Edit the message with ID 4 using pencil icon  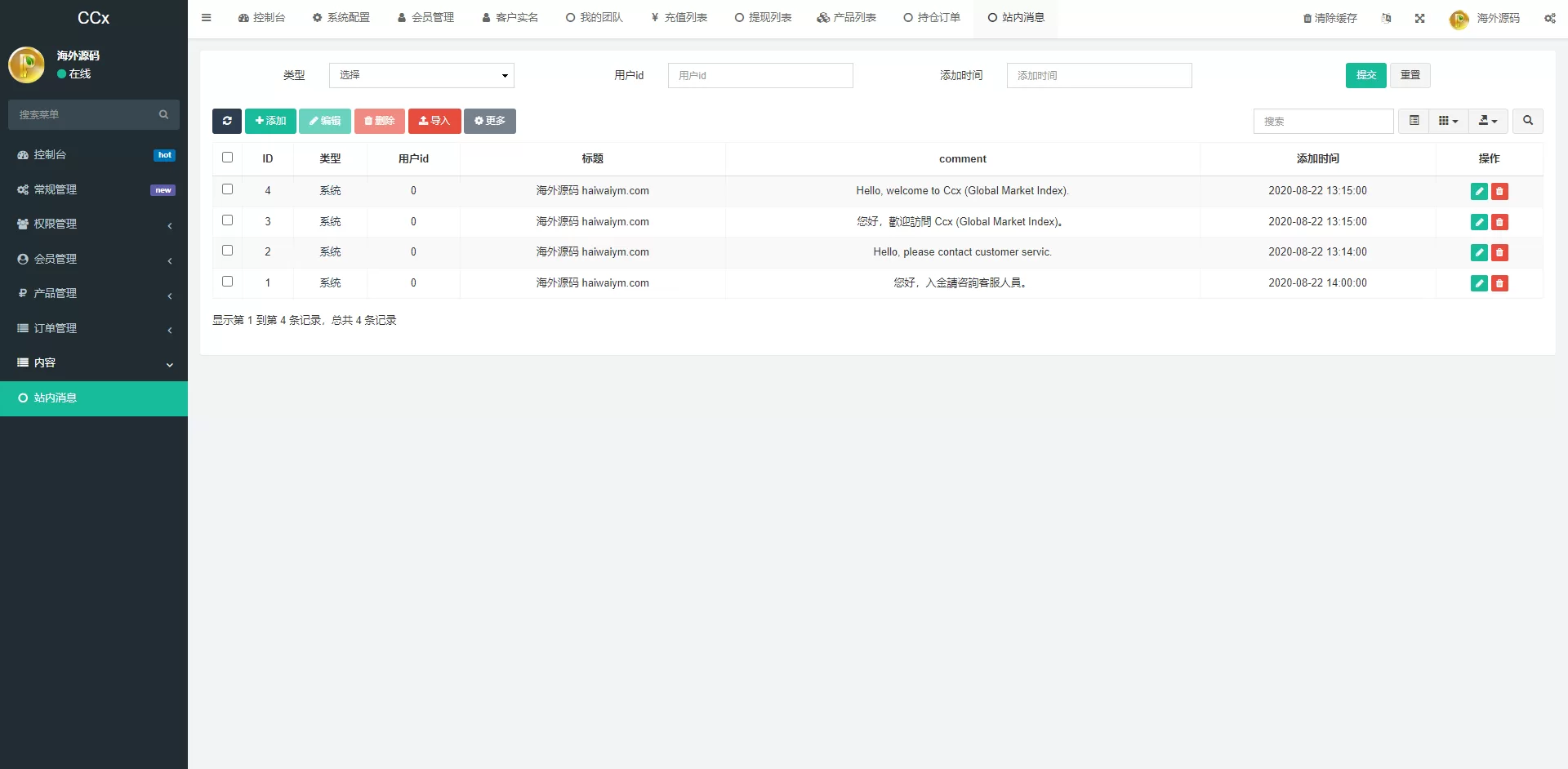1479,191
